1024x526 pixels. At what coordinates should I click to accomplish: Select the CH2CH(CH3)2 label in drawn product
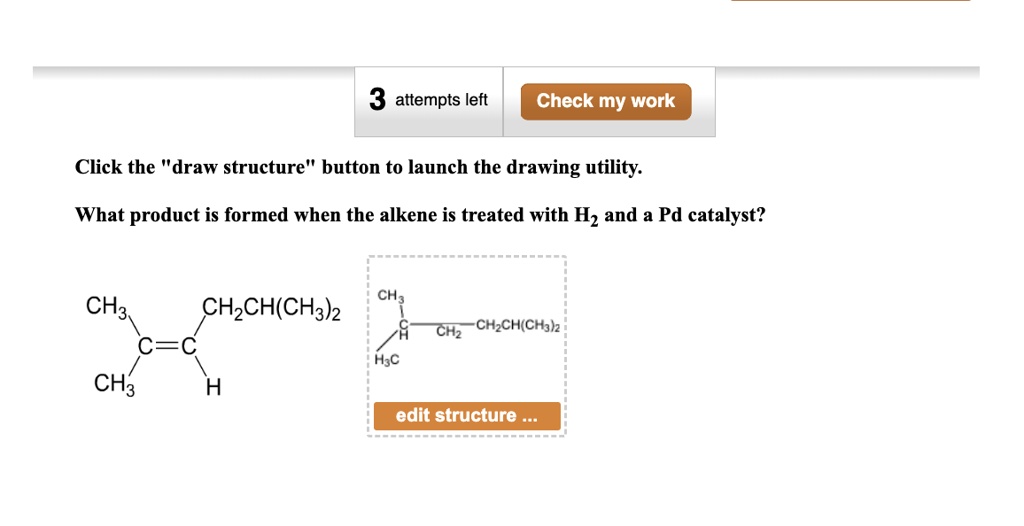(517, 325)
